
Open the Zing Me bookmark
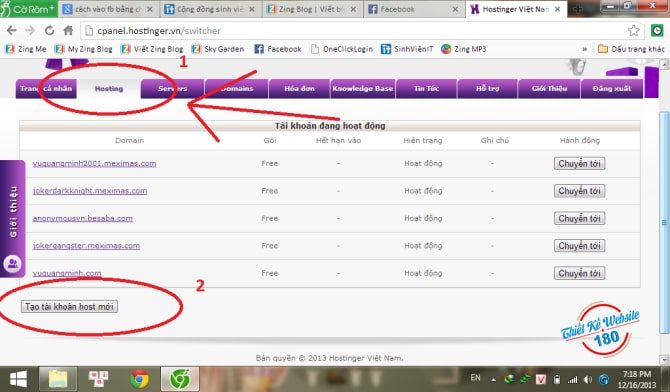tap(26, 49)
